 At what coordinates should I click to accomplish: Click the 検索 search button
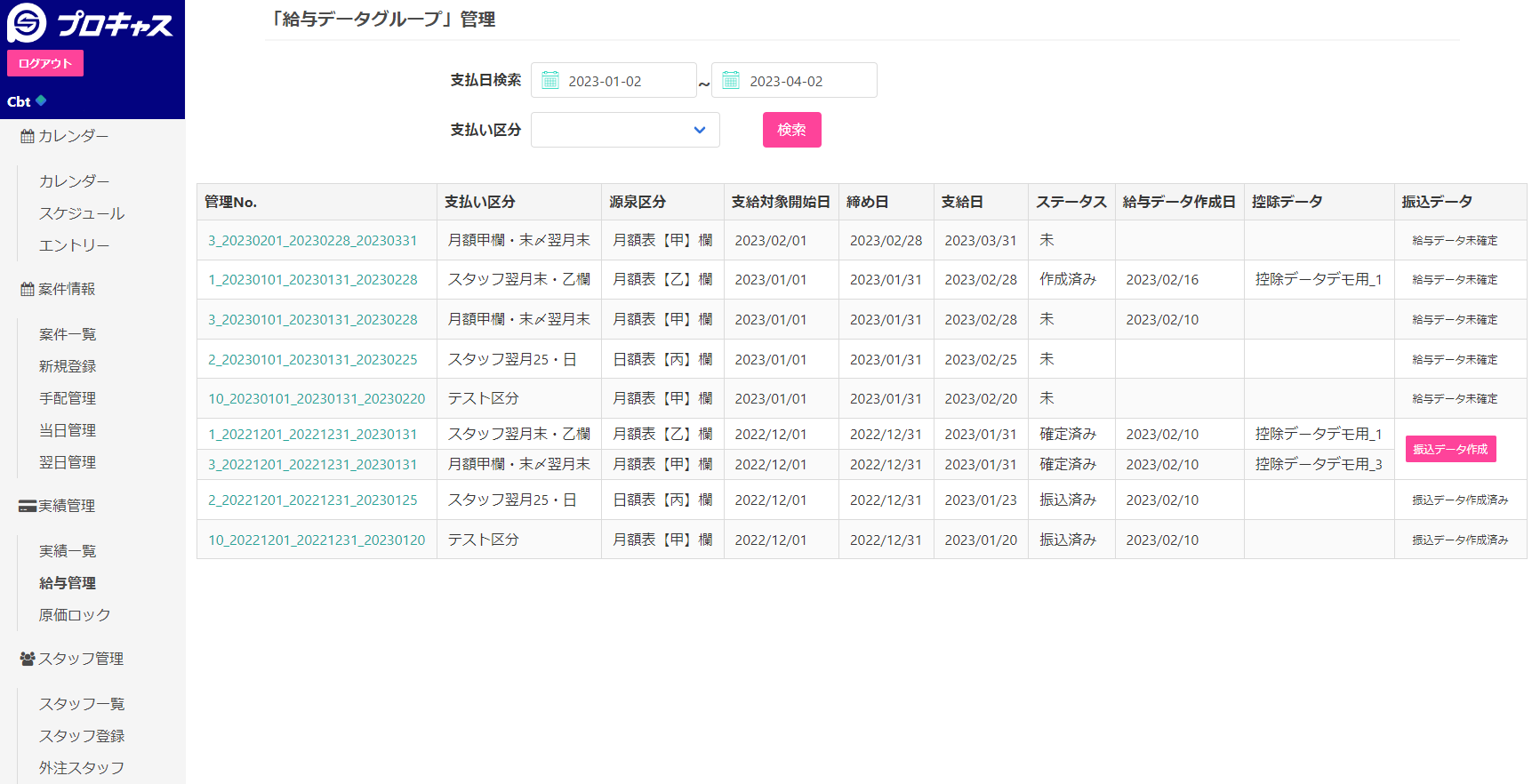791,130
